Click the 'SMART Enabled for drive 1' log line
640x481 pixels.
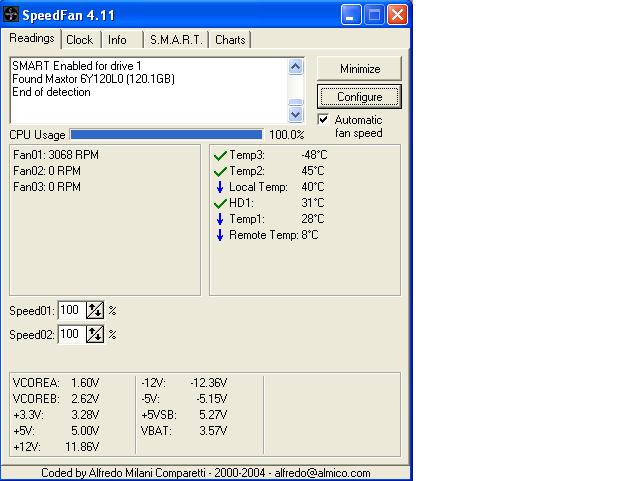[x=77, y=66]
